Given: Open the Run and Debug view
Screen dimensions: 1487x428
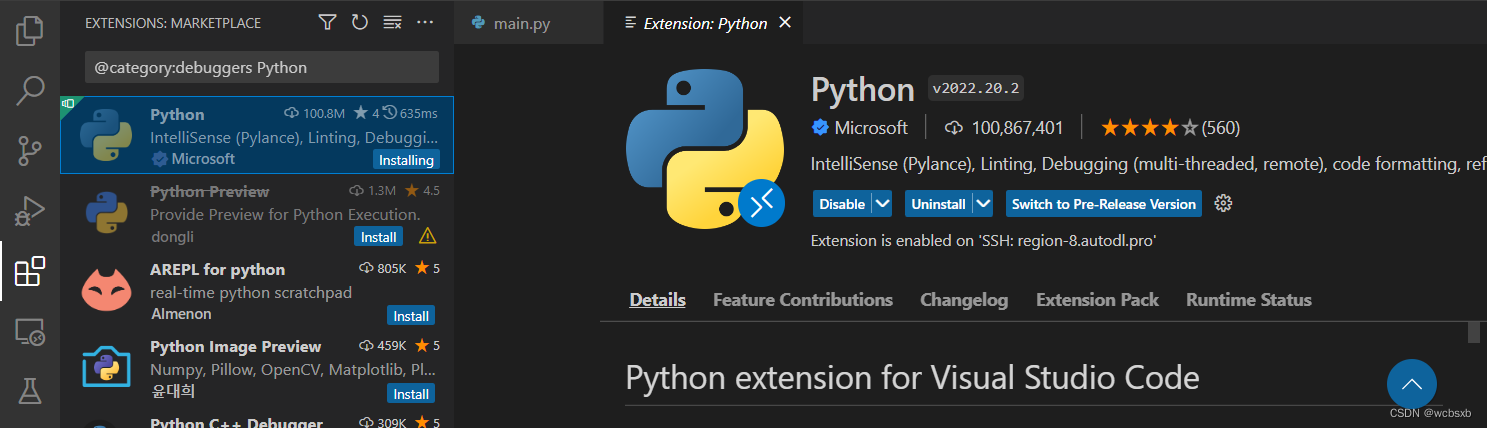Looking at the screenshot, I should coord(30,211).
